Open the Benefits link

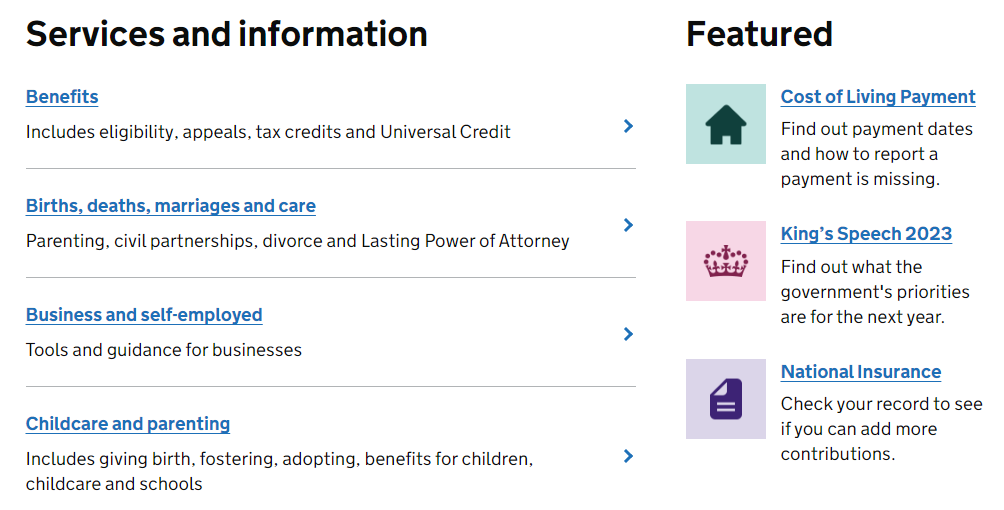62,97
